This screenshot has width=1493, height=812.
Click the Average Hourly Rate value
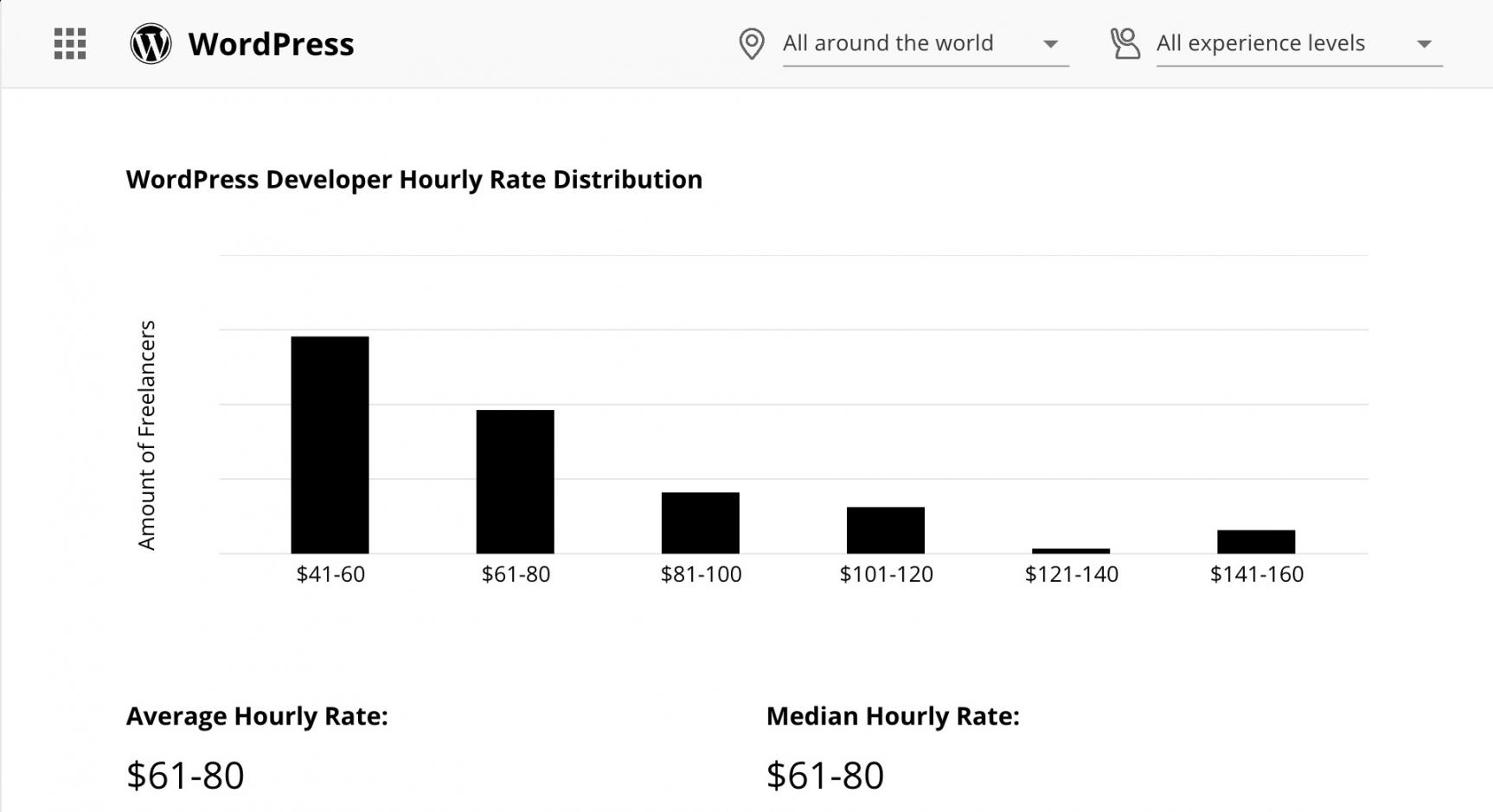(x=185, y=775)
